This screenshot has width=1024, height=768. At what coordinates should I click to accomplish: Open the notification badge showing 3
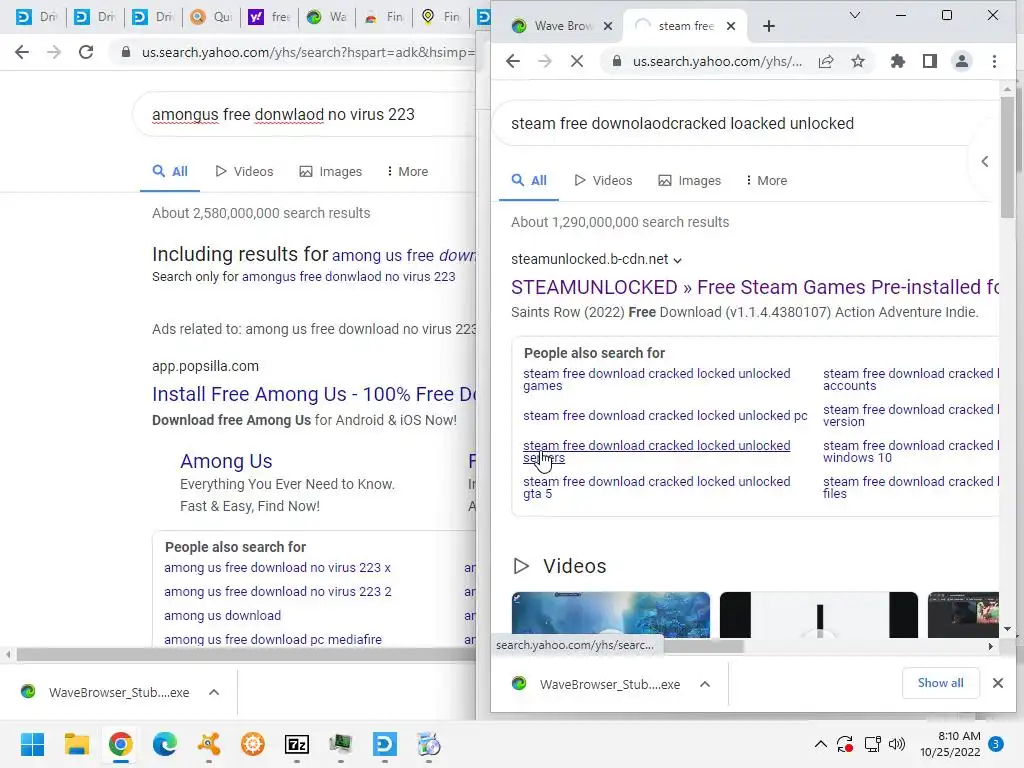tap(995, 744)
